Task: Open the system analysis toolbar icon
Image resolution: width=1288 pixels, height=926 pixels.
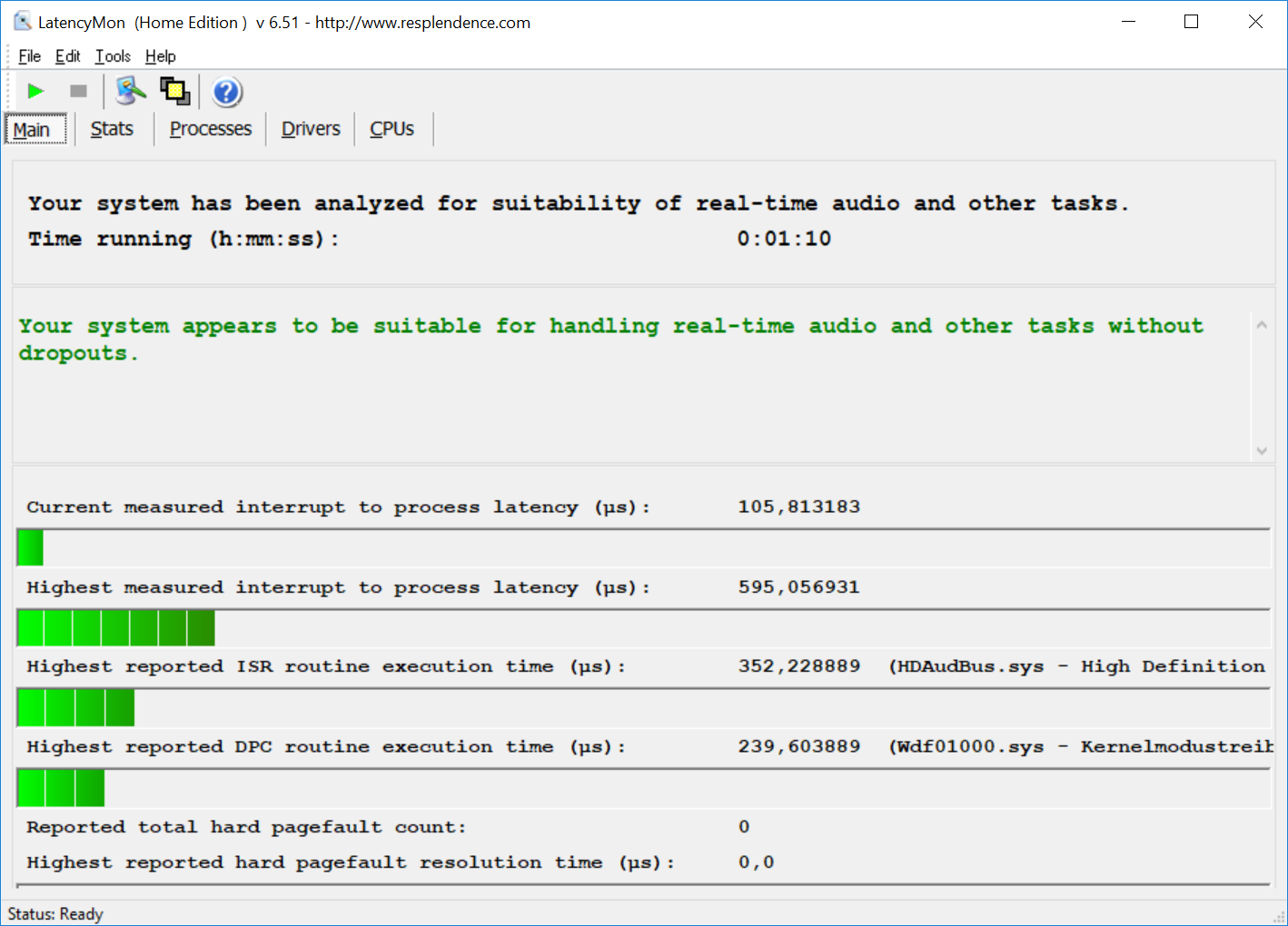Action: point(130,91)
